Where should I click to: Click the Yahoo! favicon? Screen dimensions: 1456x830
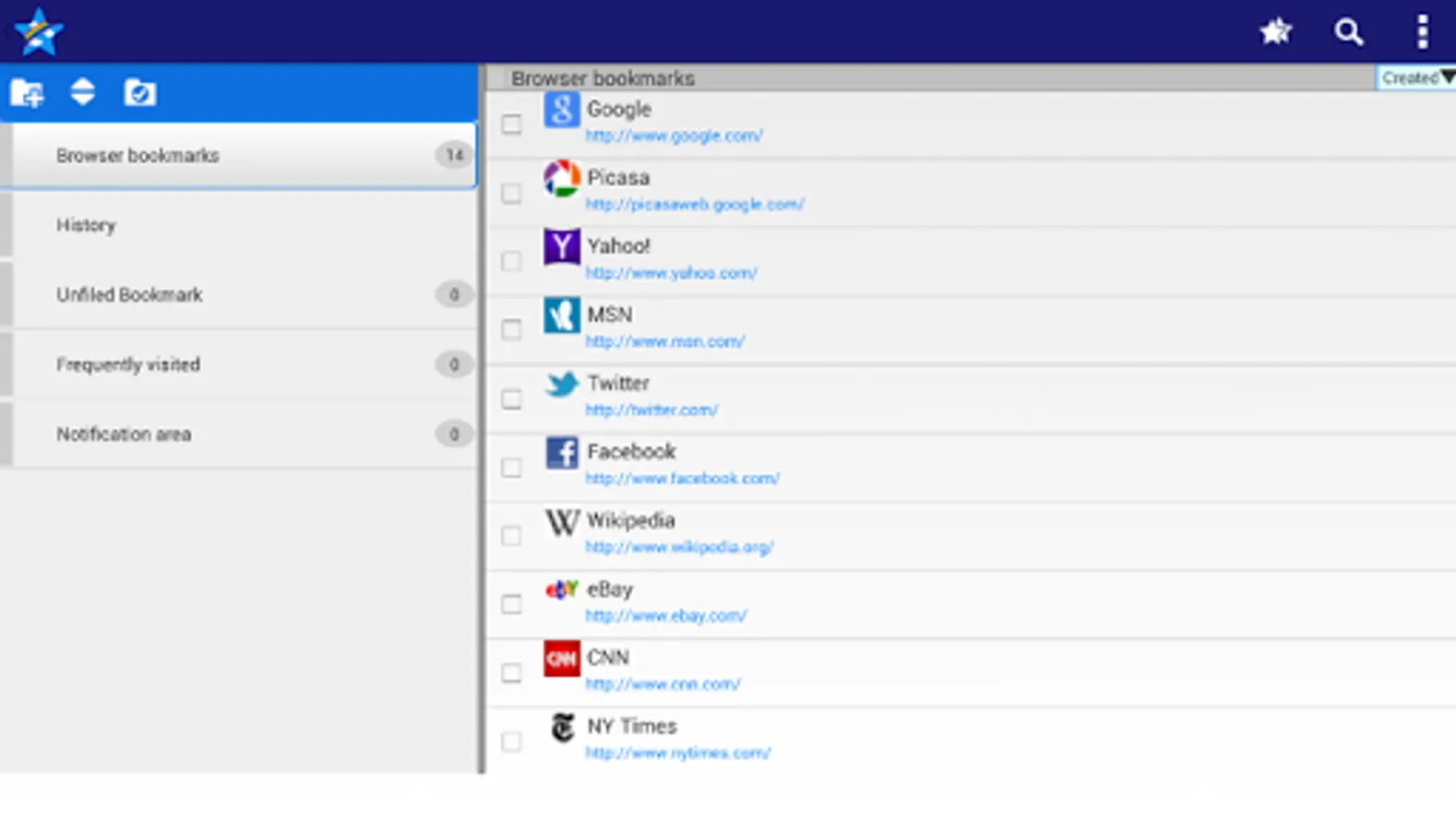coord(561,246)
